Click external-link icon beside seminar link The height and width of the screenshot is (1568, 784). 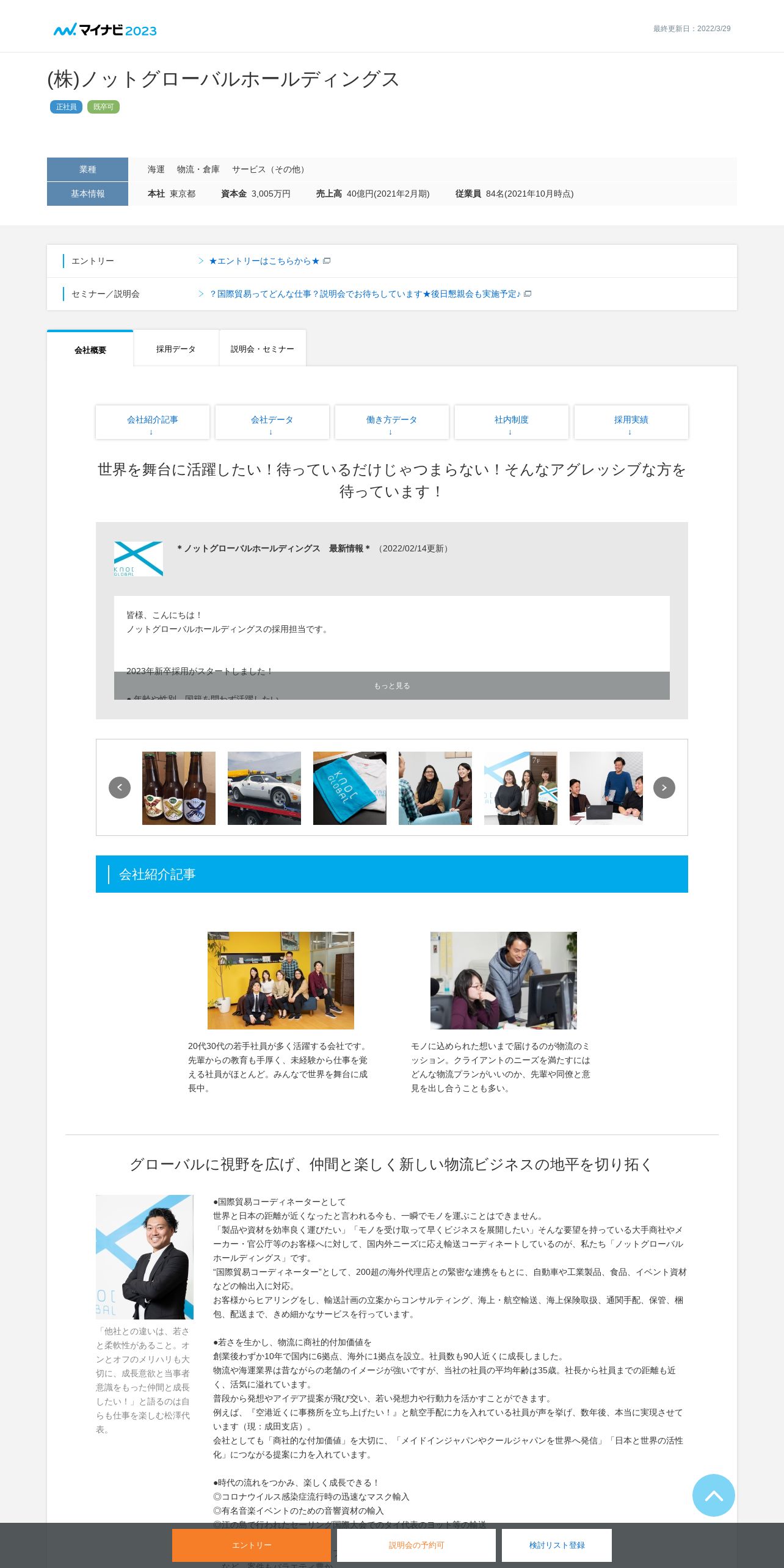coord(528,294)
